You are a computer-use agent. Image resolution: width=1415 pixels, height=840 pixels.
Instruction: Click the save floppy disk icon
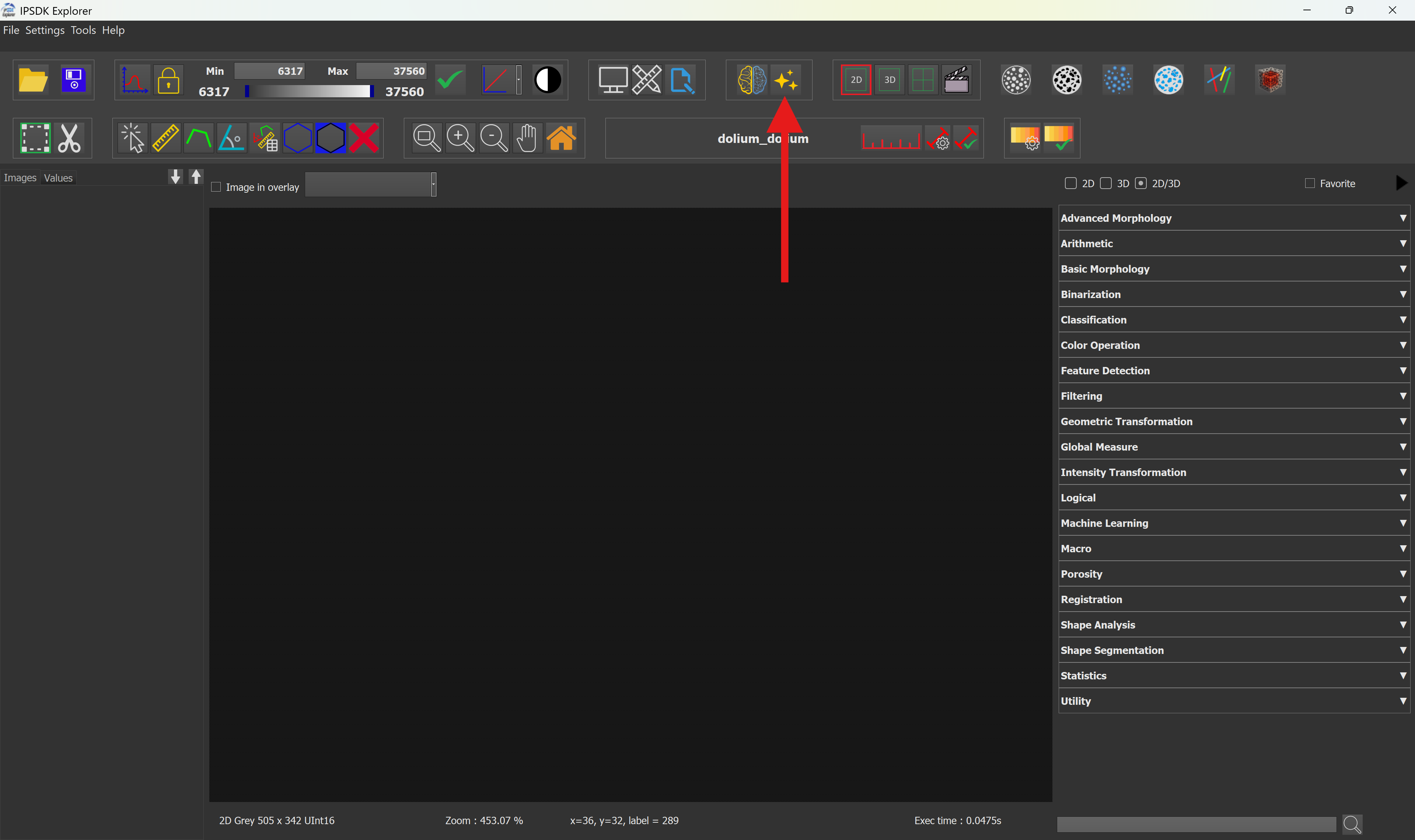pos(74,80)
